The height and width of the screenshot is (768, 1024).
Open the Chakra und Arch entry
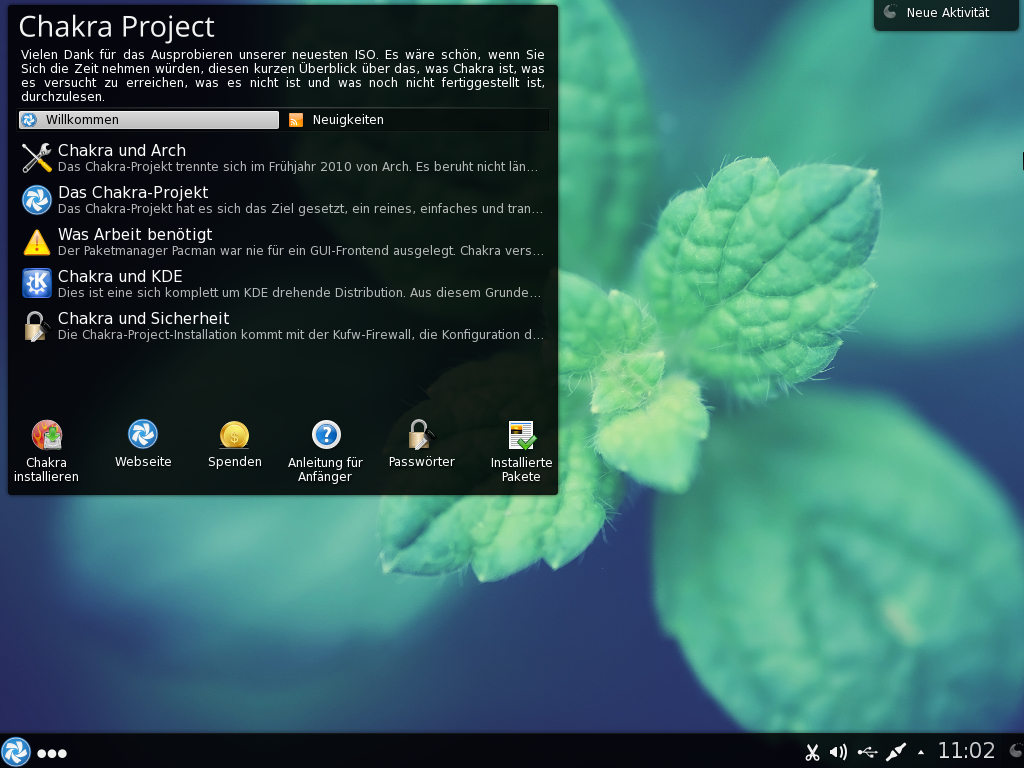click(x=282, y=157)
